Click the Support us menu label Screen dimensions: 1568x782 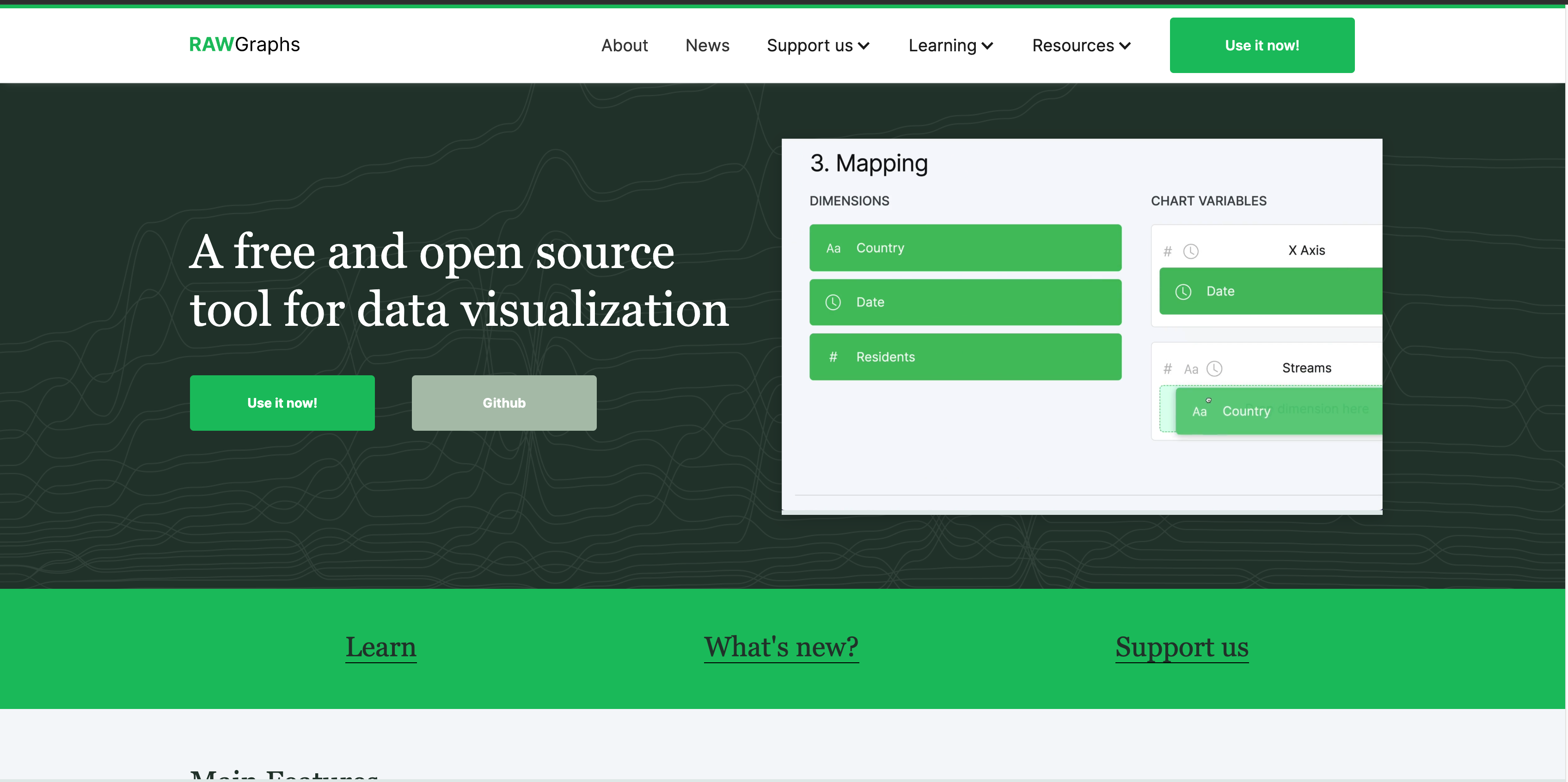(809, 45)
